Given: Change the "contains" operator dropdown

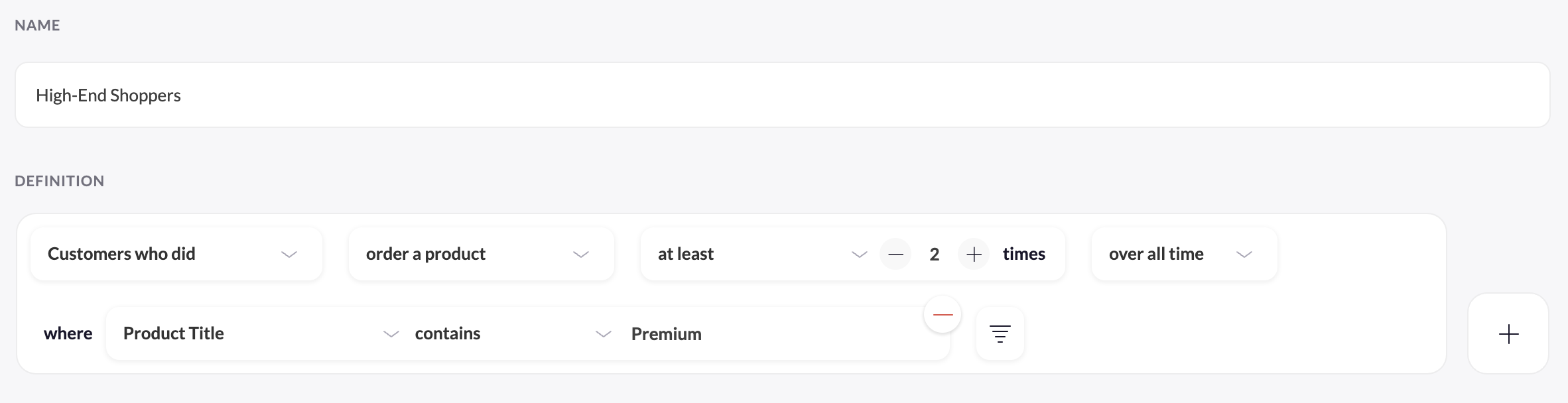Looking at the screenshot, I should tap(511, 333).
